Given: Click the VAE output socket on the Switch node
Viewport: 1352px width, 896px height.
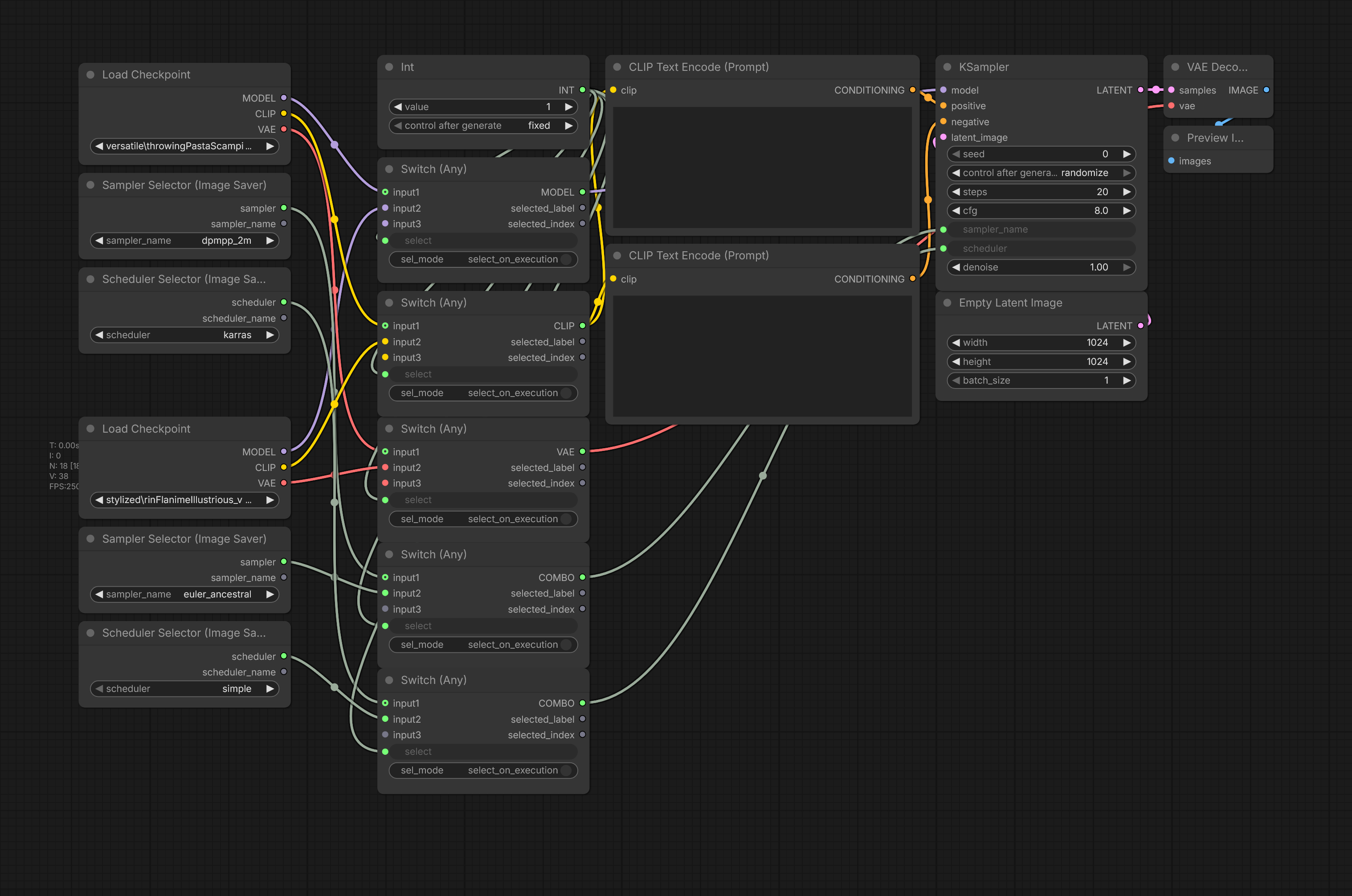Looking at the screenshot, I should [583, 451].
